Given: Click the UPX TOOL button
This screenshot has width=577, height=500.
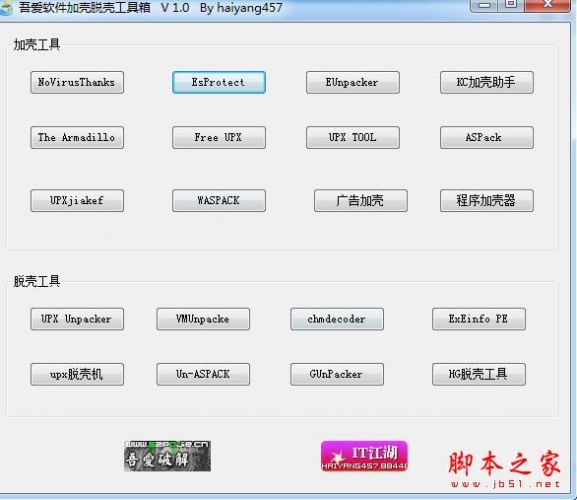Looking at the screenshot, I should (x=353, y=138).
